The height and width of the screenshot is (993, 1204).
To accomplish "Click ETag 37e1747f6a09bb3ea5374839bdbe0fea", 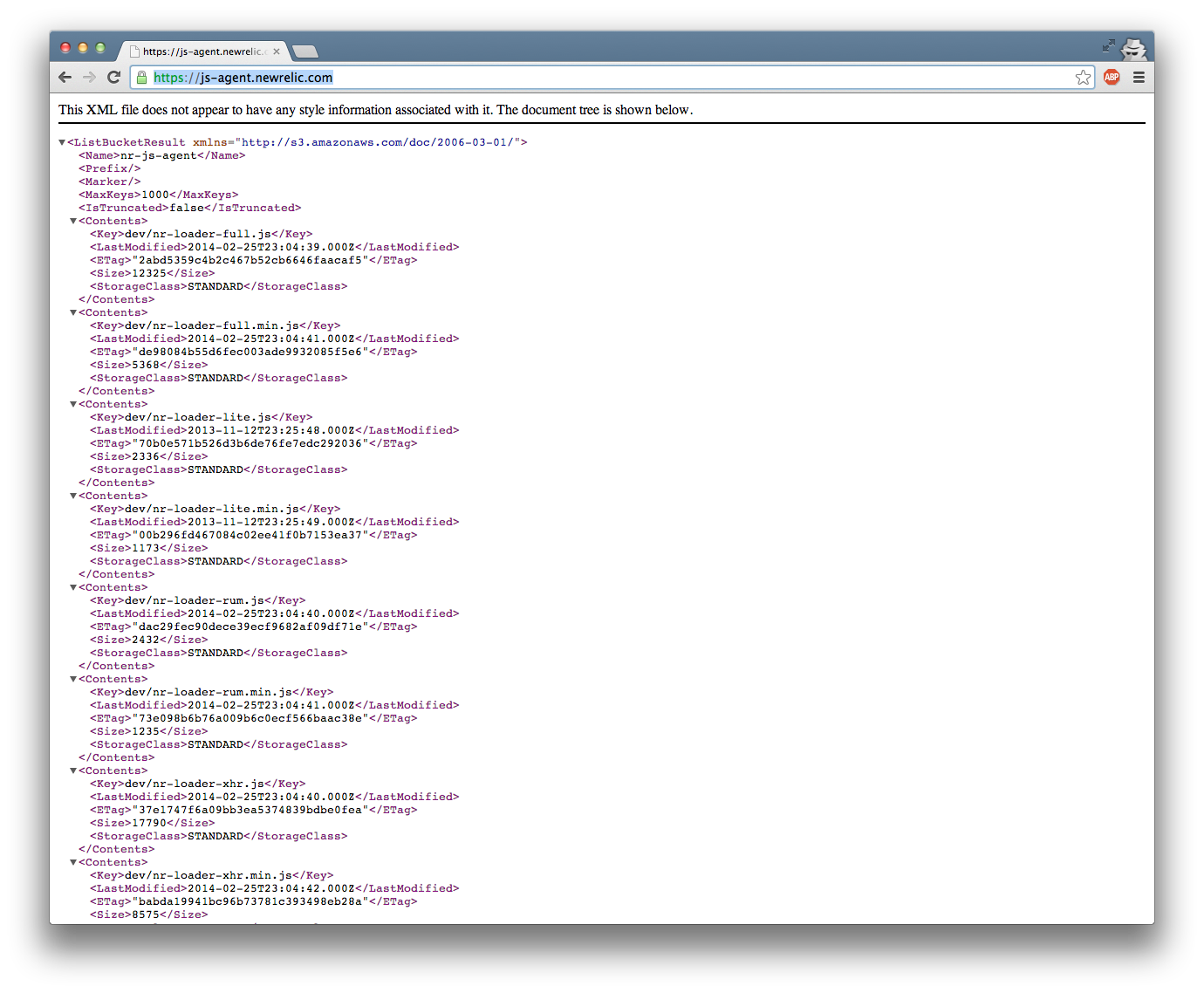I will pos(250,810).
